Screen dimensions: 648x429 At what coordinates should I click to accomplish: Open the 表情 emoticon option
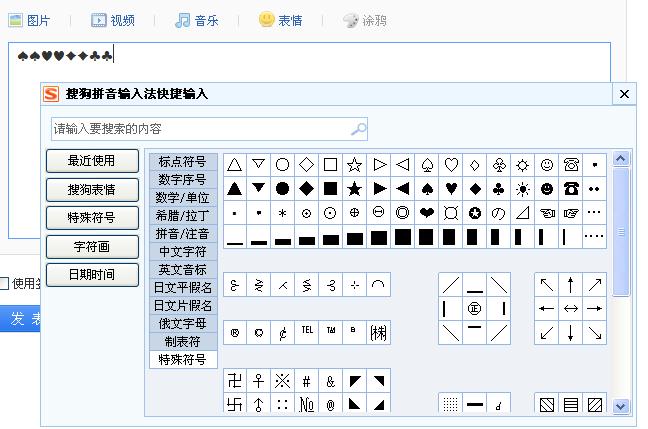(x=281, y=20)
